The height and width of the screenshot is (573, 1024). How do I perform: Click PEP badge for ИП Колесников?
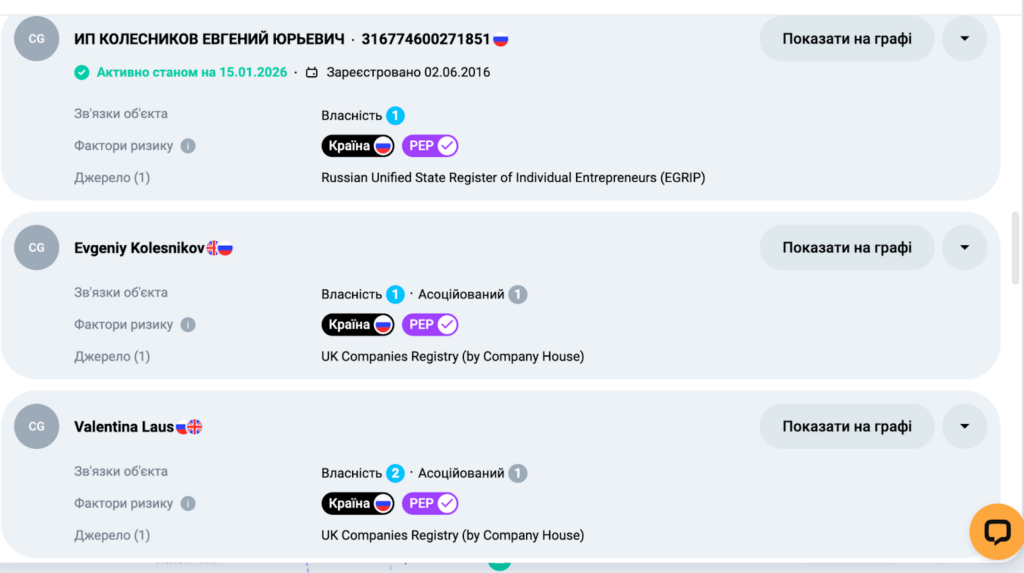click(430, 146)
